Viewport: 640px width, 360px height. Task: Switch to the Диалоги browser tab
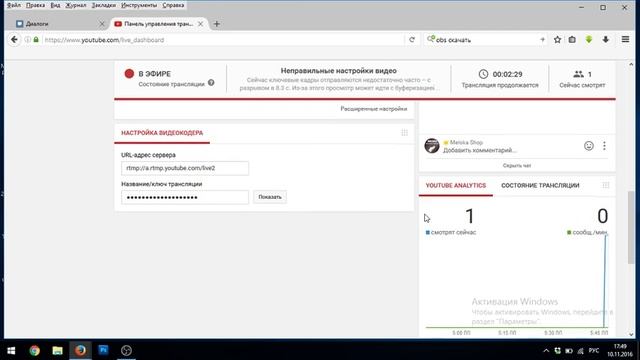click(59, 24)
